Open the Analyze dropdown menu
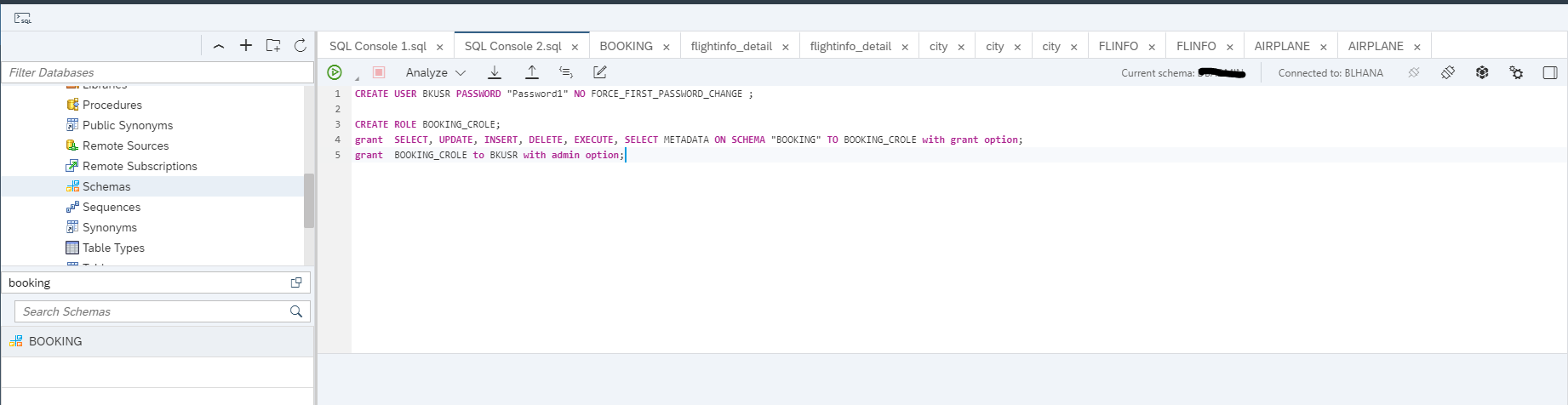 click(436, 73)
